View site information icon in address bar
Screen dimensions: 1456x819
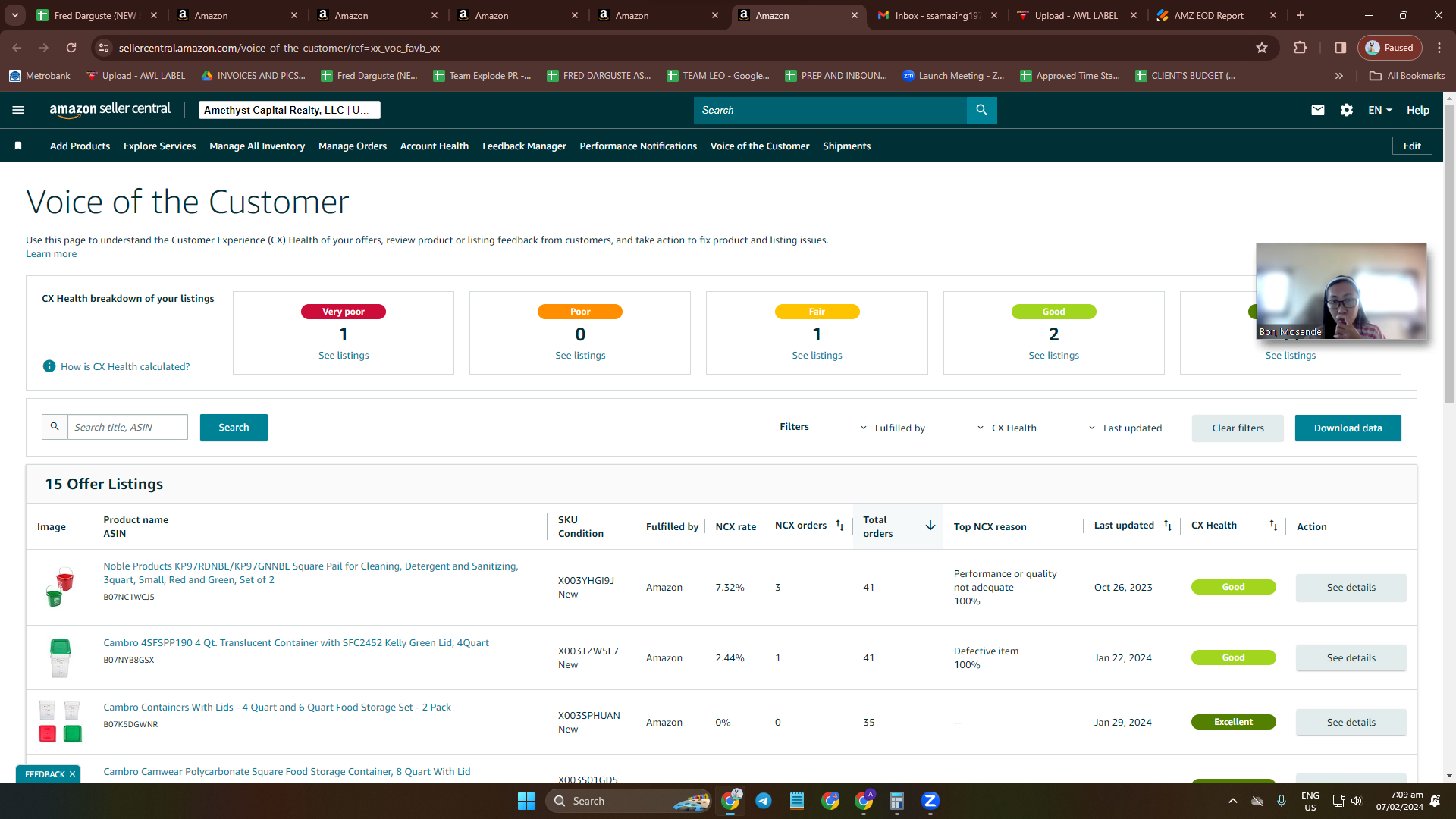tap(104, 48)
